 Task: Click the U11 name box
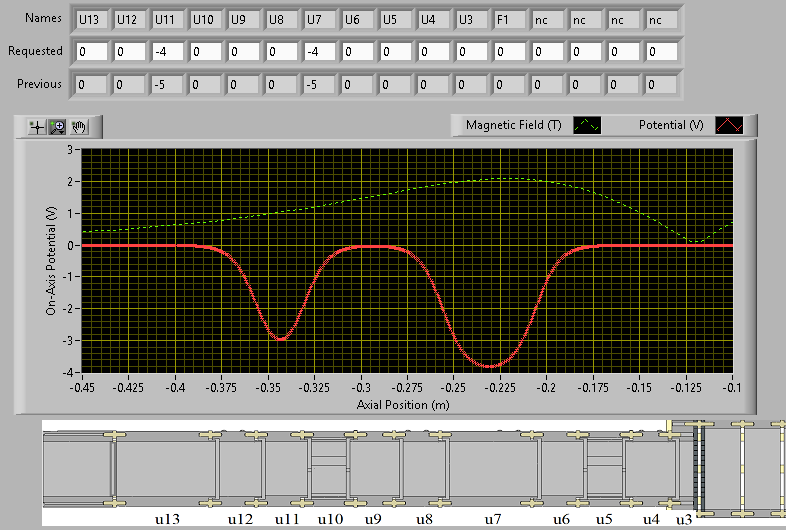168,20
